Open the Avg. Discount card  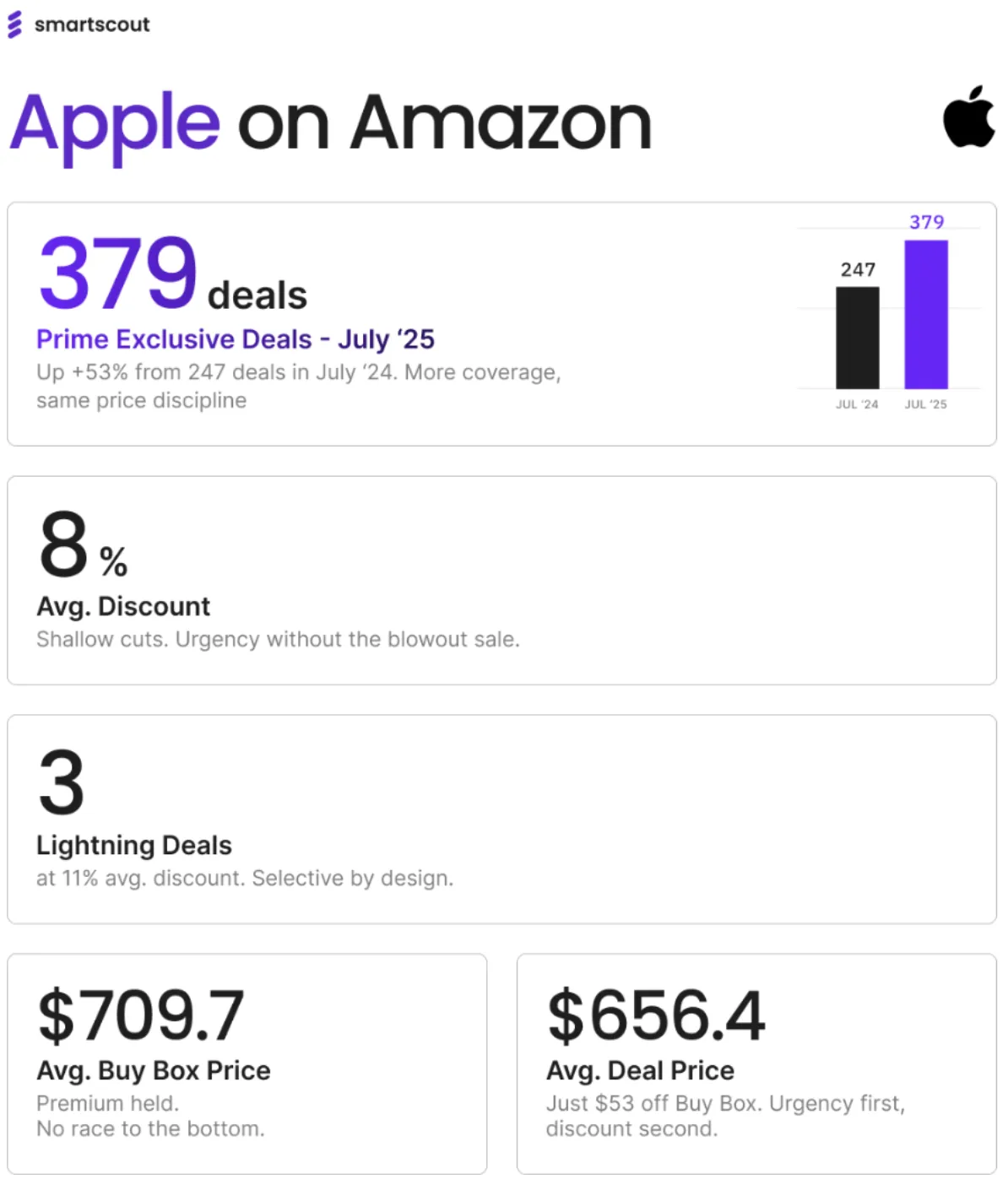(x=501, y=581)
